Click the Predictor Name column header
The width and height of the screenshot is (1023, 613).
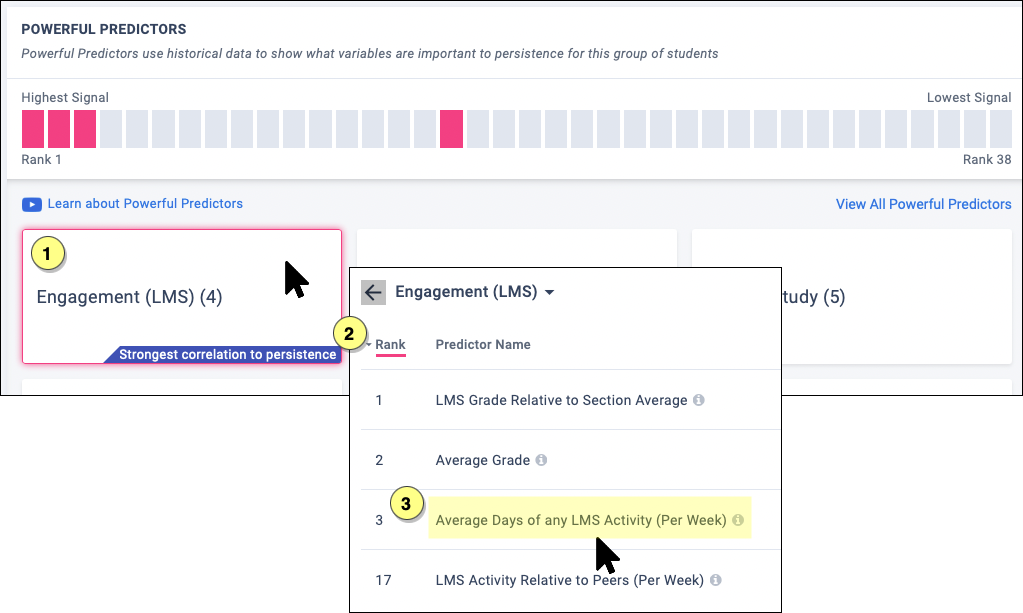483,344
